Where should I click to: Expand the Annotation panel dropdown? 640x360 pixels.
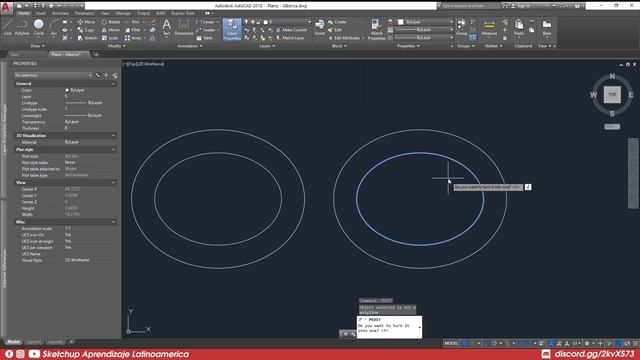[189, 46]
